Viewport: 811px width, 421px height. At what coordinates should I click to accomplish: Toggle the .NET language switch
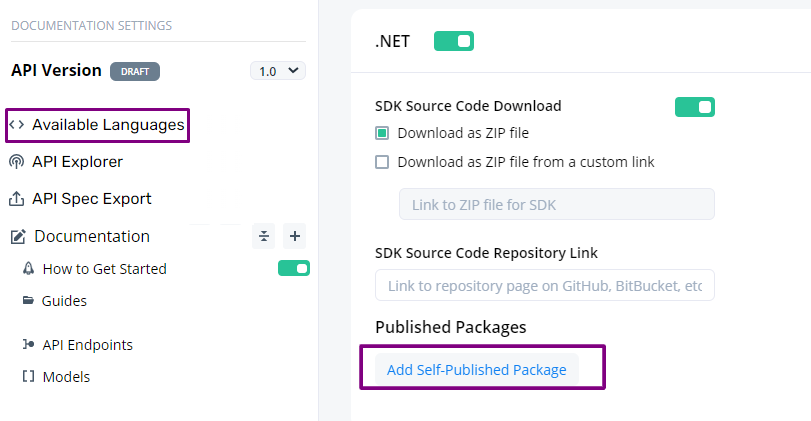[x=454, y=41]
